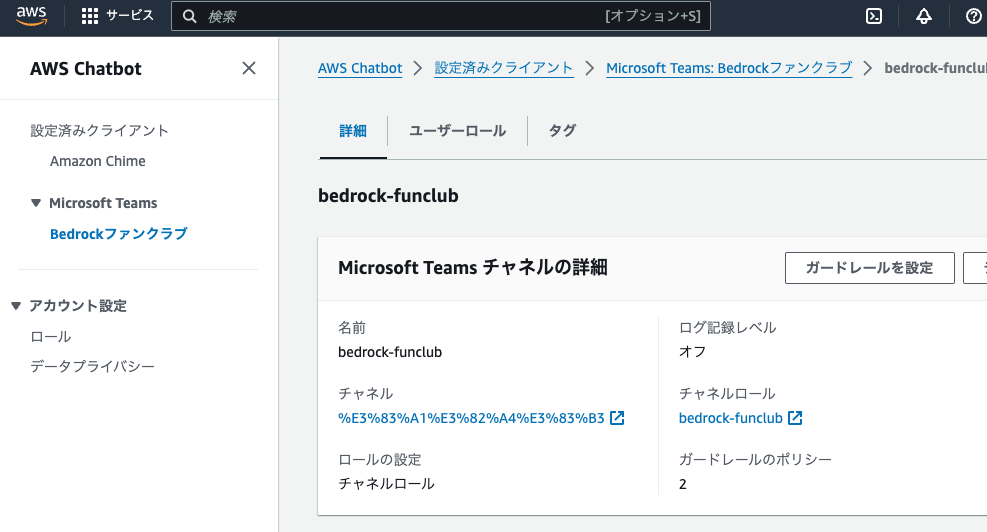Open データプライバシー in the sidebar
This screenshot has width=987, height=532.
[x=92, y=366]
